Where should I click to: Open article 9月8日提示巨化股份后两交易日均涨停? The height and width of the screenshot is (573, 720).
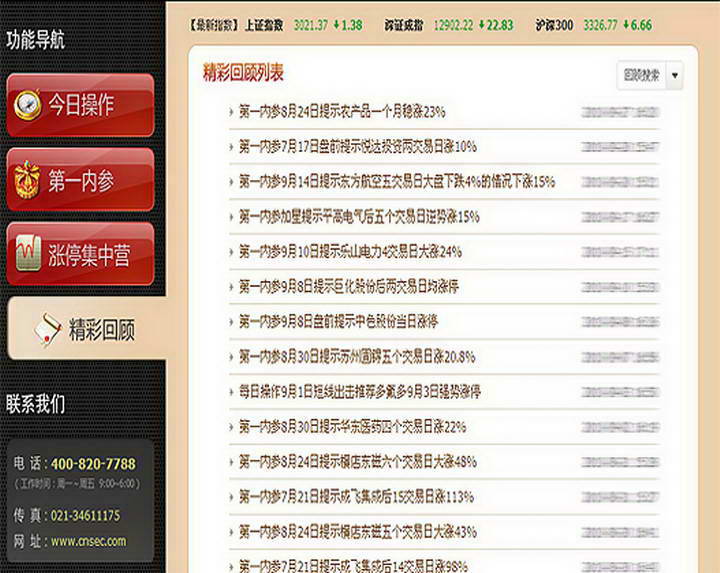coord(349,287)
